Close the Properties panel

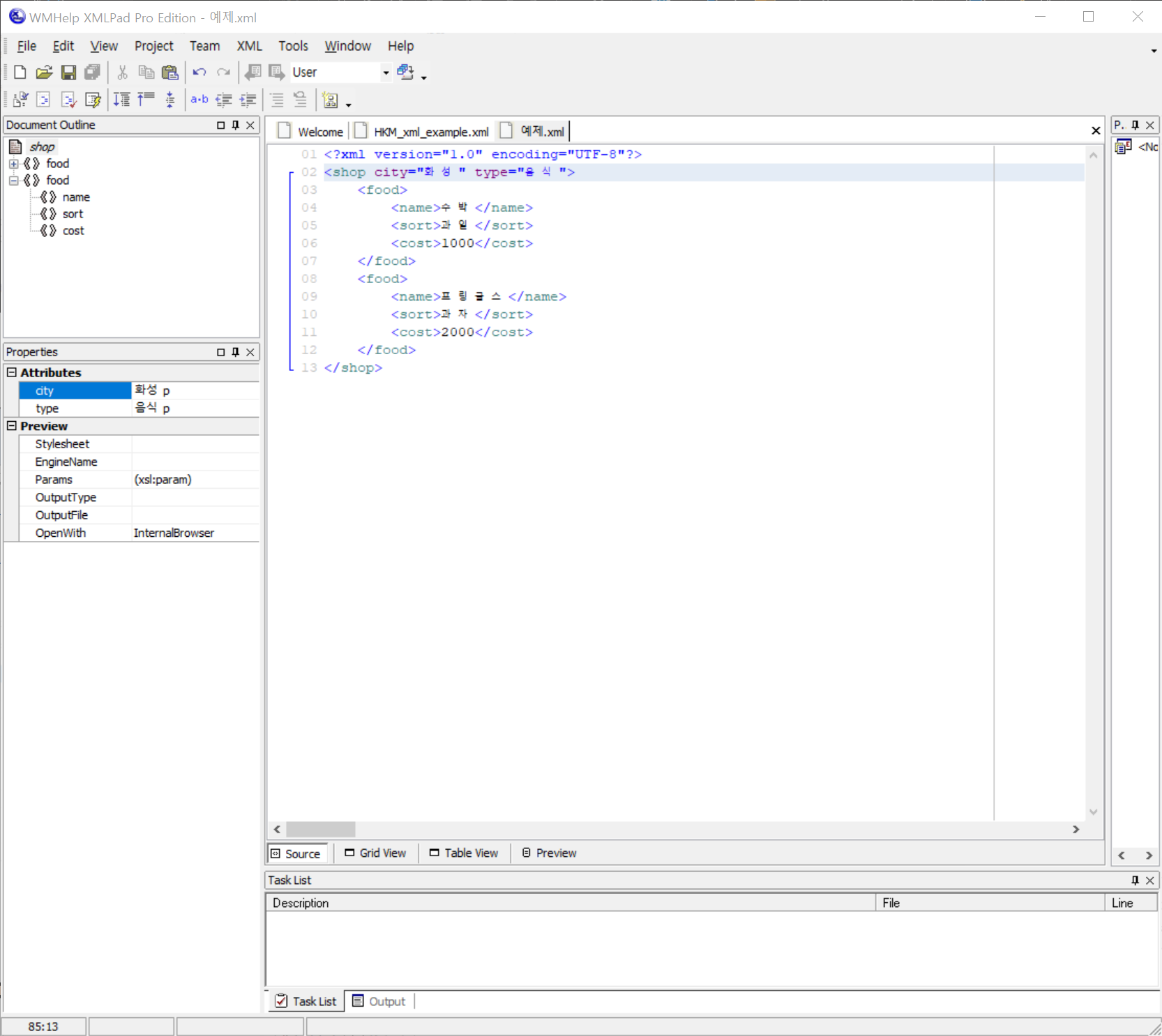click(250, 352)
